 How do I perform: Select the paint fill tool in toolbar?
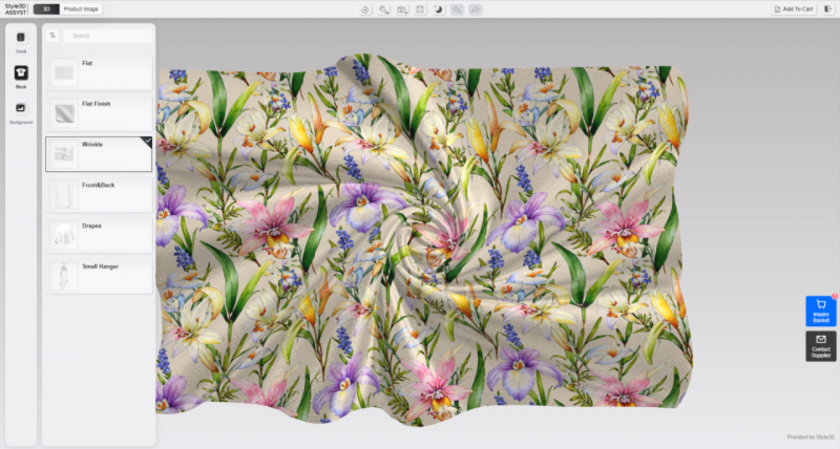tap(384, 9)
